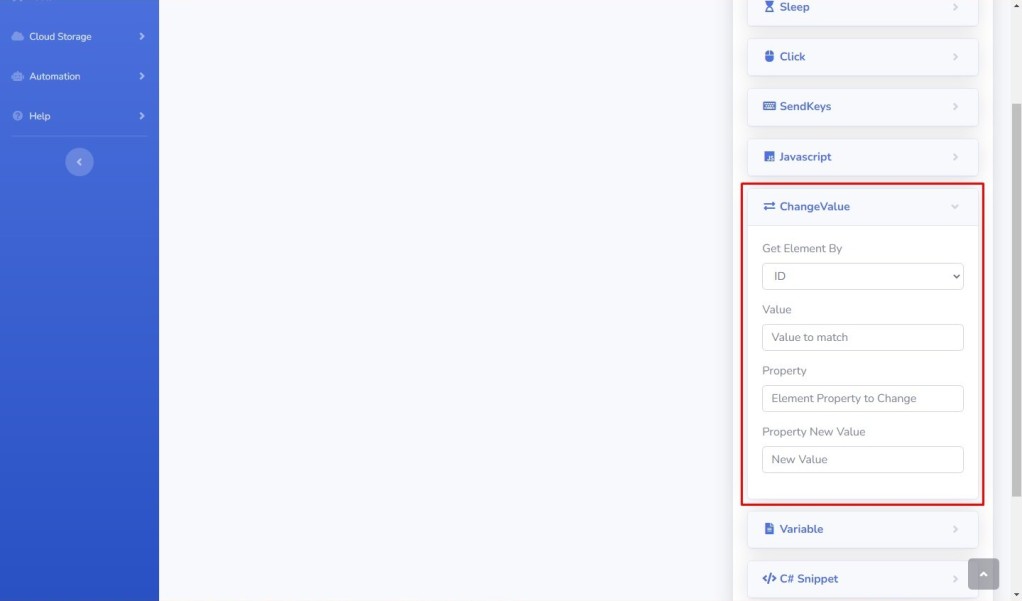Click the Help question mark icon
The width and height of the screenshot is (1022, 601).
coord(18,116)
